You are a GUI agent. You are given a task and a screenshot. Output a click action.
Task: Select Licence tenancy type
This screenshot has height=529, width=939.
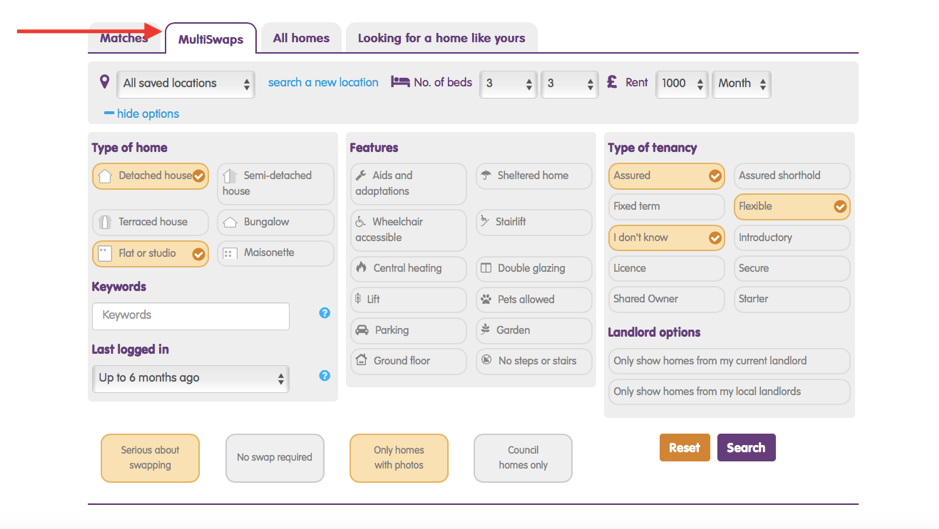pos(666,268)
